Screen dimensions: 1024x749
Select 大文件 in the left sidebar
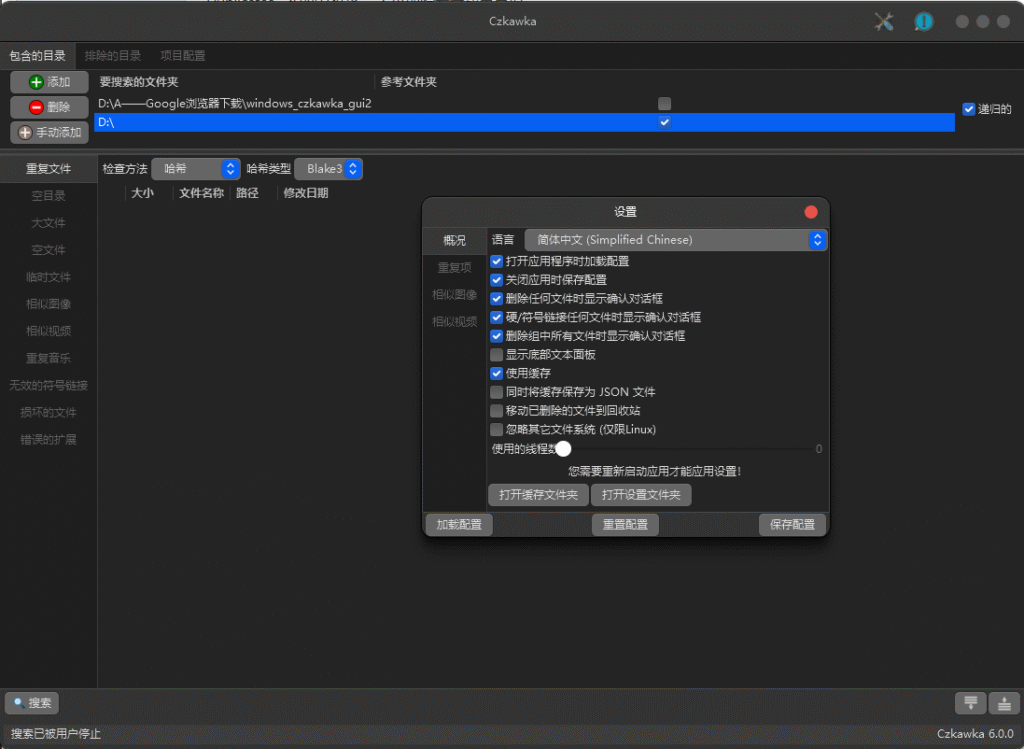point(48,223)
